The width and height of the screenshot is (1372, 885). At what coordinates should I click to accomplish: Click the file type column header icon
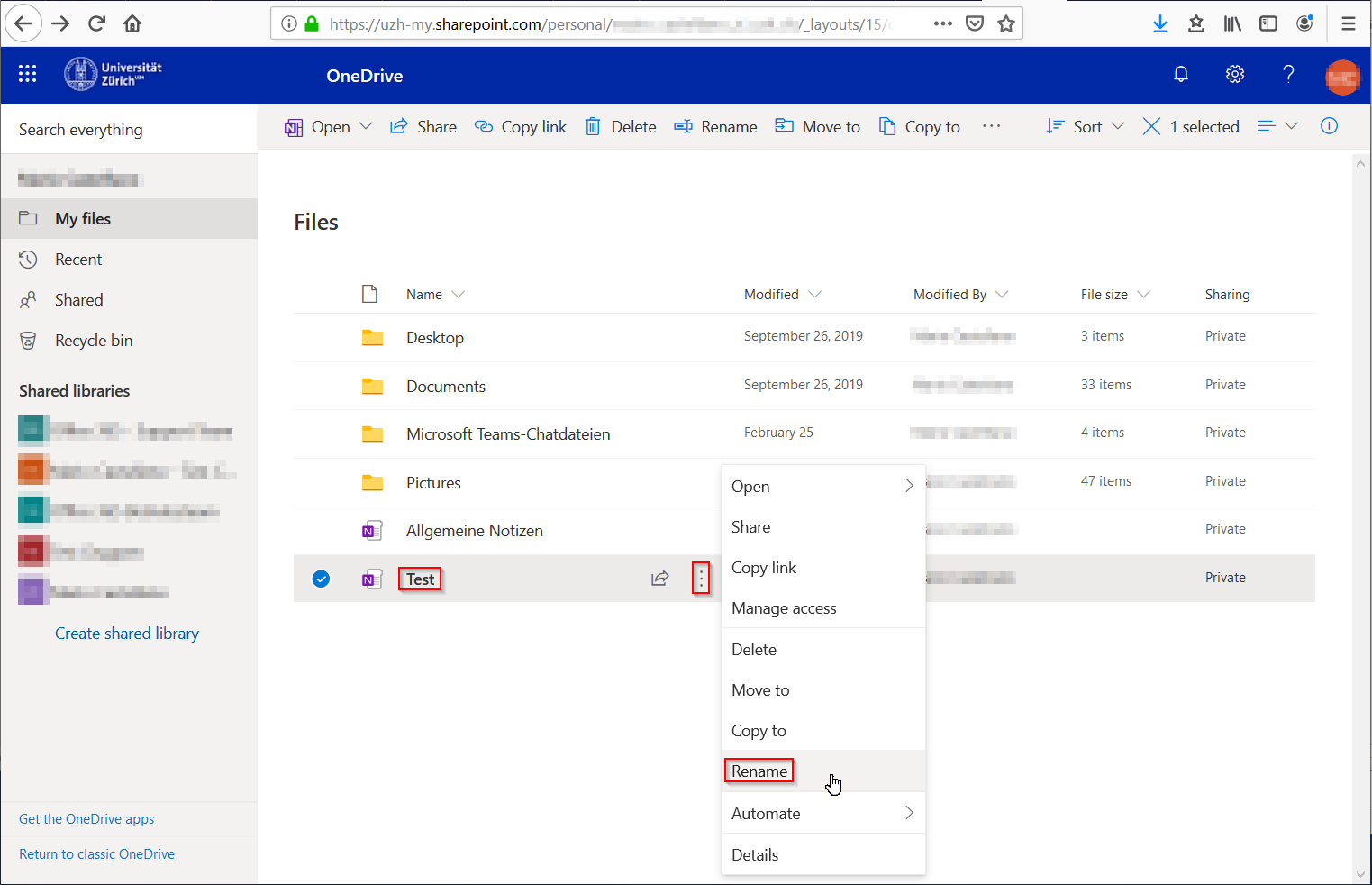(369, 294)
